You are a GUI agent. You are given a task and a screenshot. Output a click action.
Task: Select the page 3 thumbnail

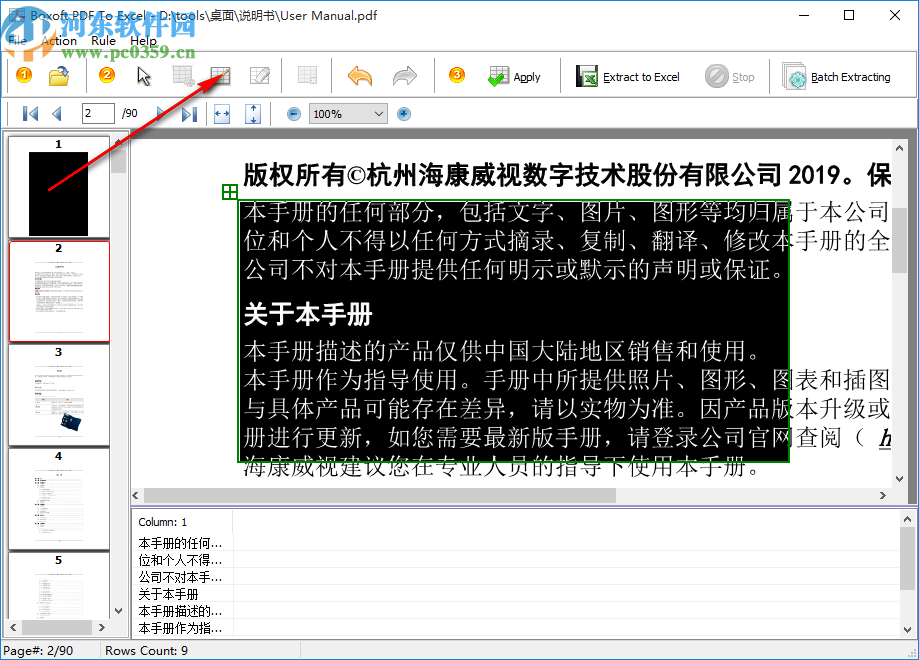[59, 394]
